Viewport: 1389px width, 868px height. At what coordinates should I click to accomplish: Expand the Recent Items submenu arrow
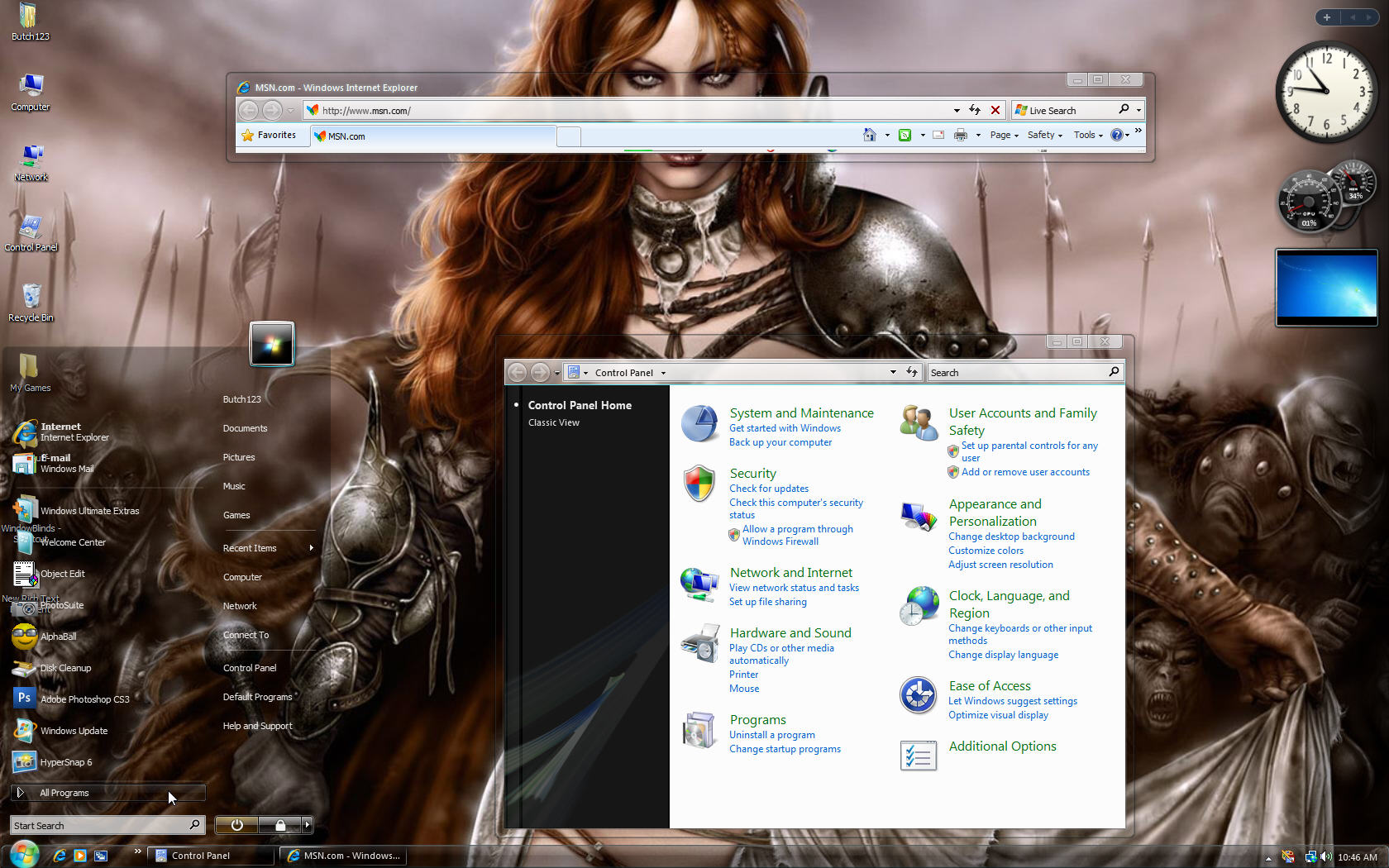click(312, 547)
